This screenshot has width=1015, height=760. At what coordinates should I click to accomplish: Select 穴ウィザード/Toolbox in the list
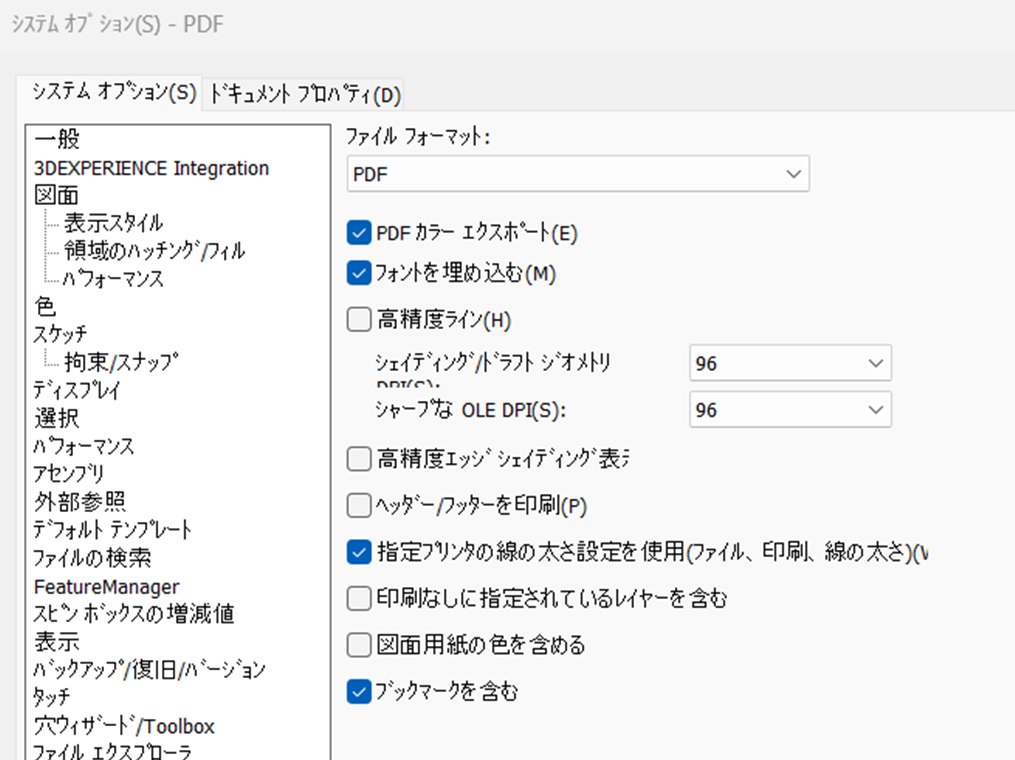pyautogui.click(x=124, y=726)
